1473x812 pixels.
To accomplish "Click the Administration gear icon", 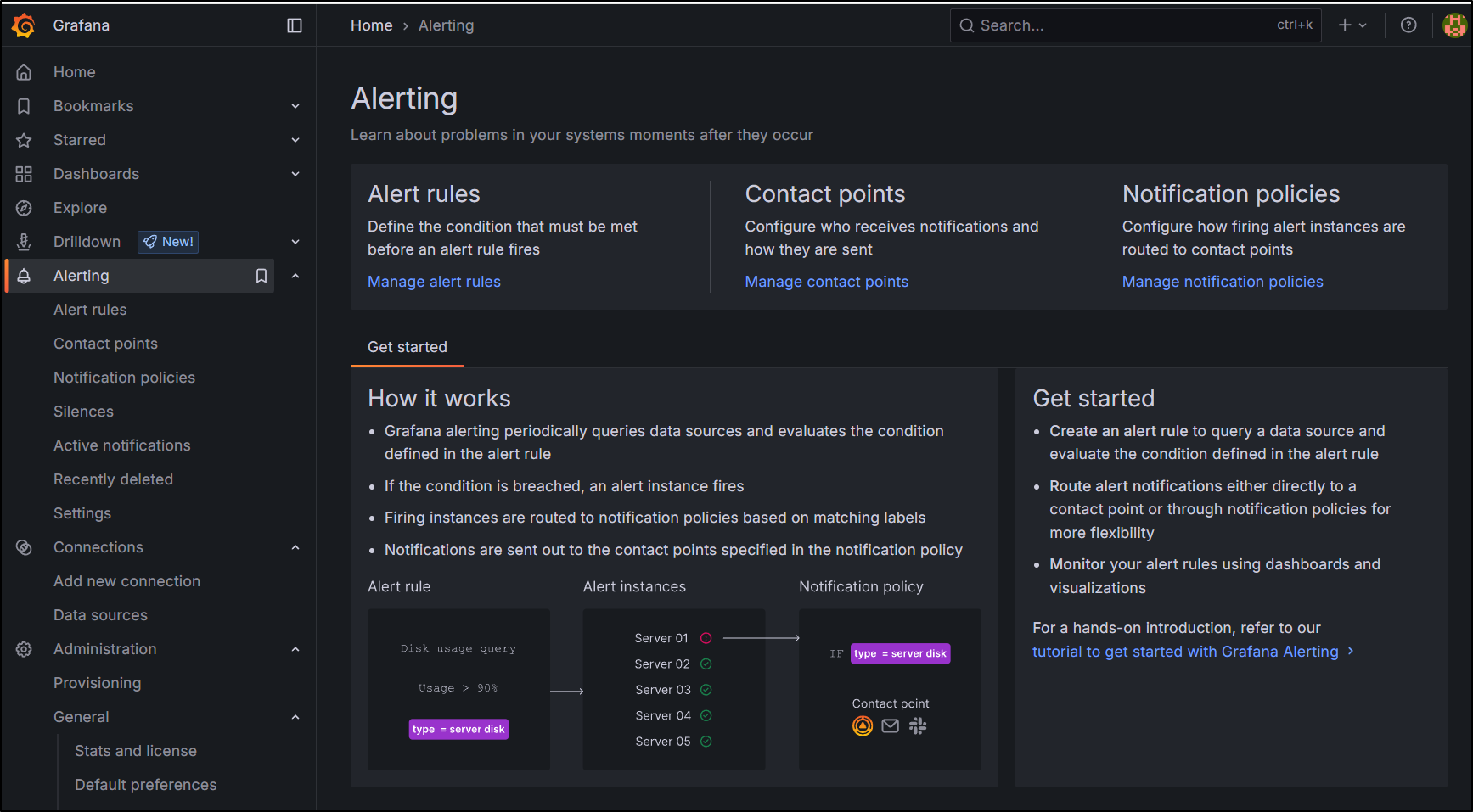I will pyautogui.click(x=24, y=649).
